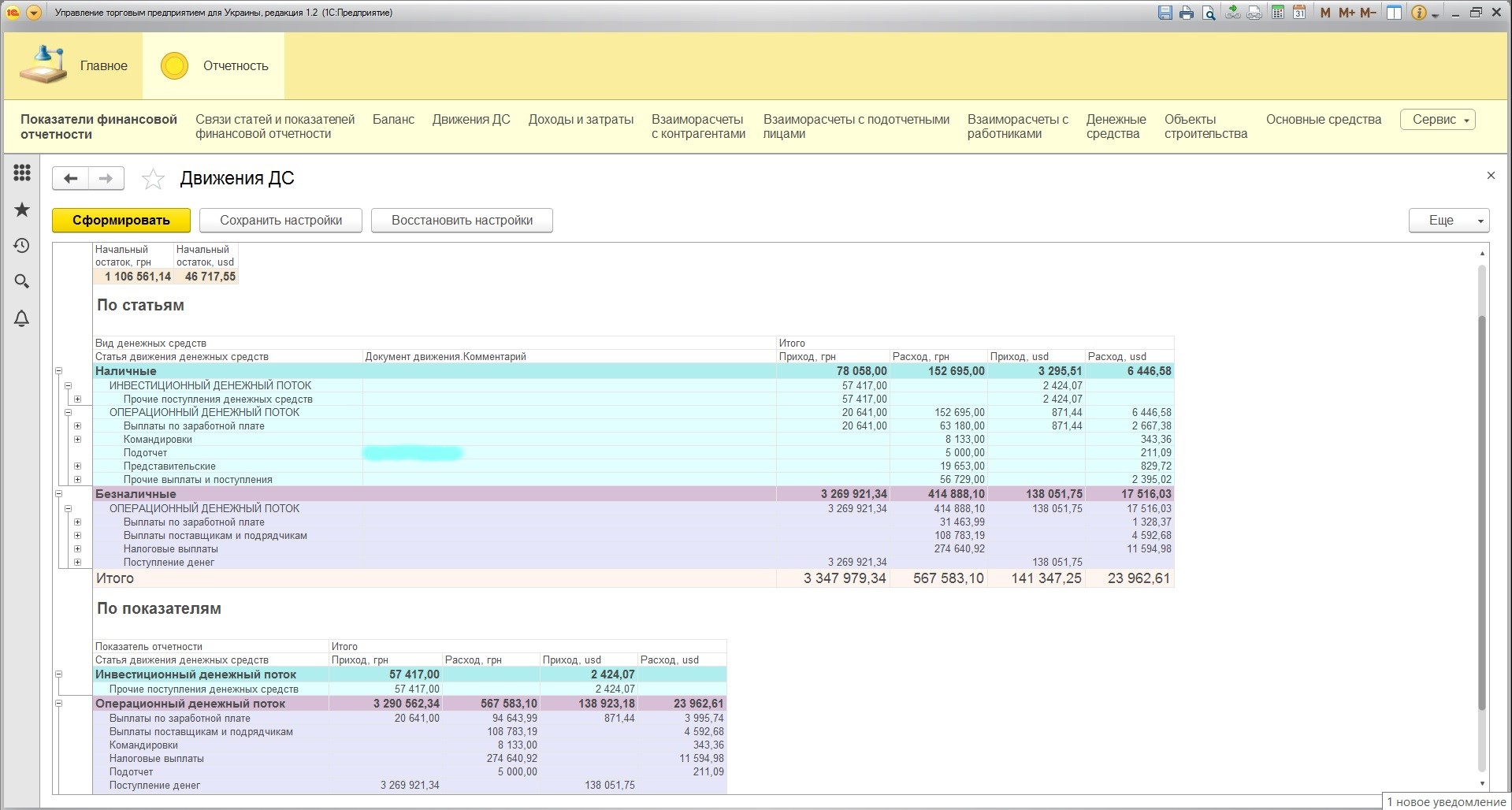Open Объекты строительства report
This screenshot has height=810, width=1512.
(x=1206, y=127)
